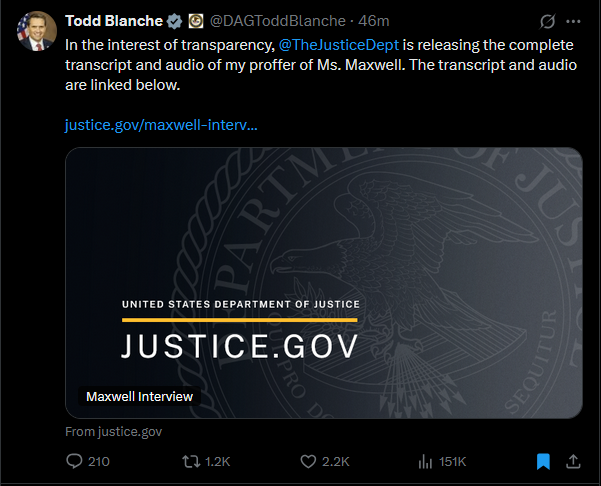Open the Todd Blanche display name
601x486 pixels.
tap(113, 21)
